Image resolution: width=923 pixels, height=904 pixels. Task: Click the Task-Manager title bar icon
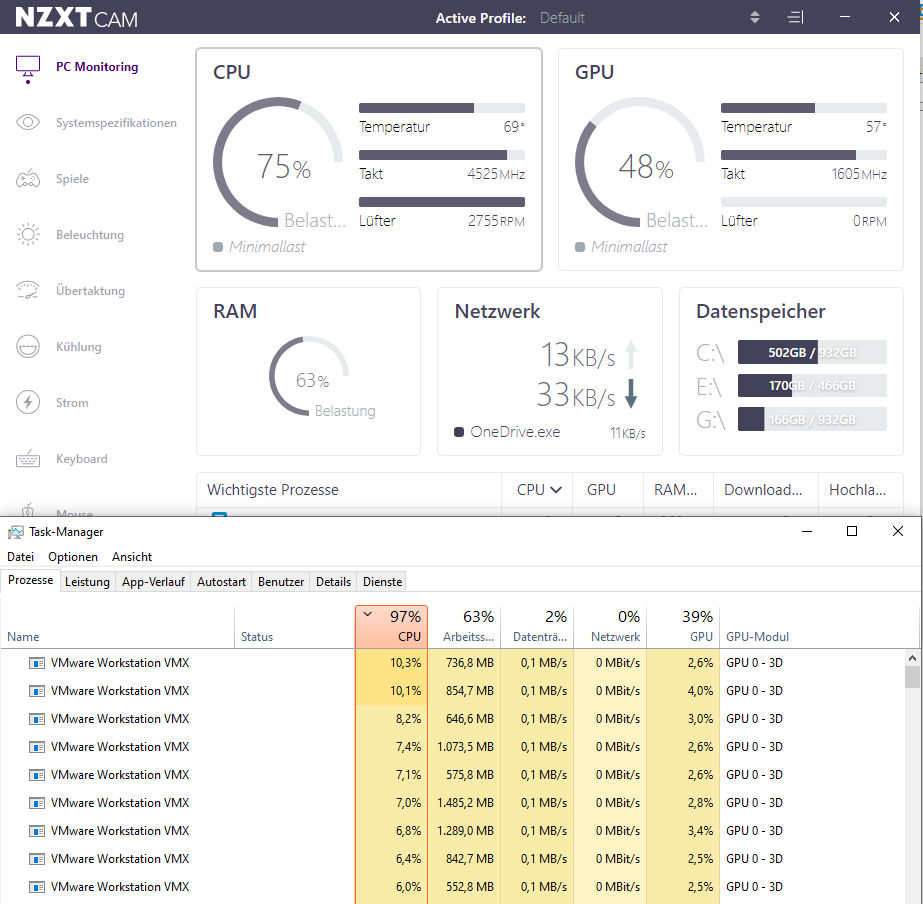[x=15, y=532]
